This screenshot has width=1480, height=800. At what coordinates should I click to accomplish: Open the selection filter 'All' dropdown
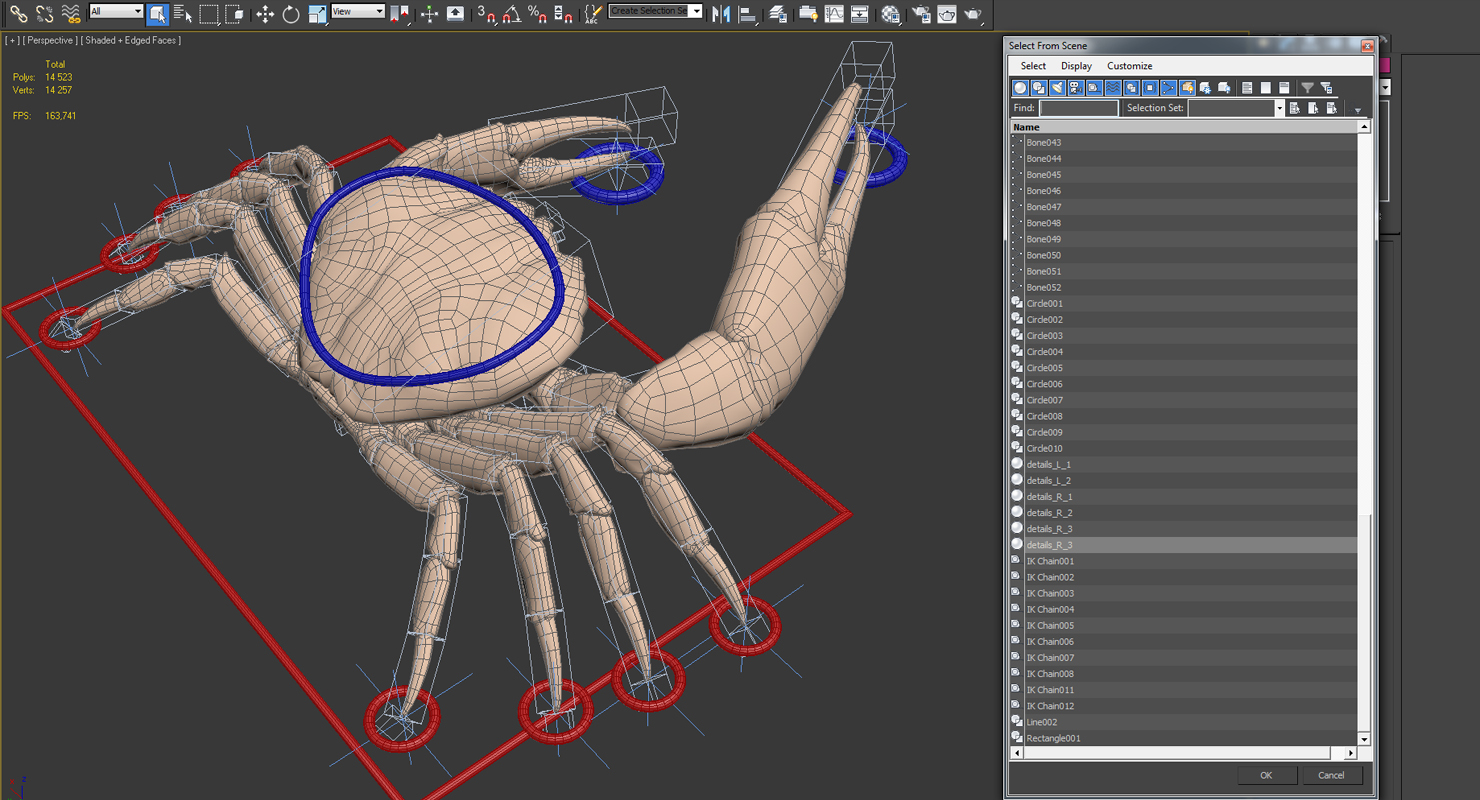click(116, 11)
